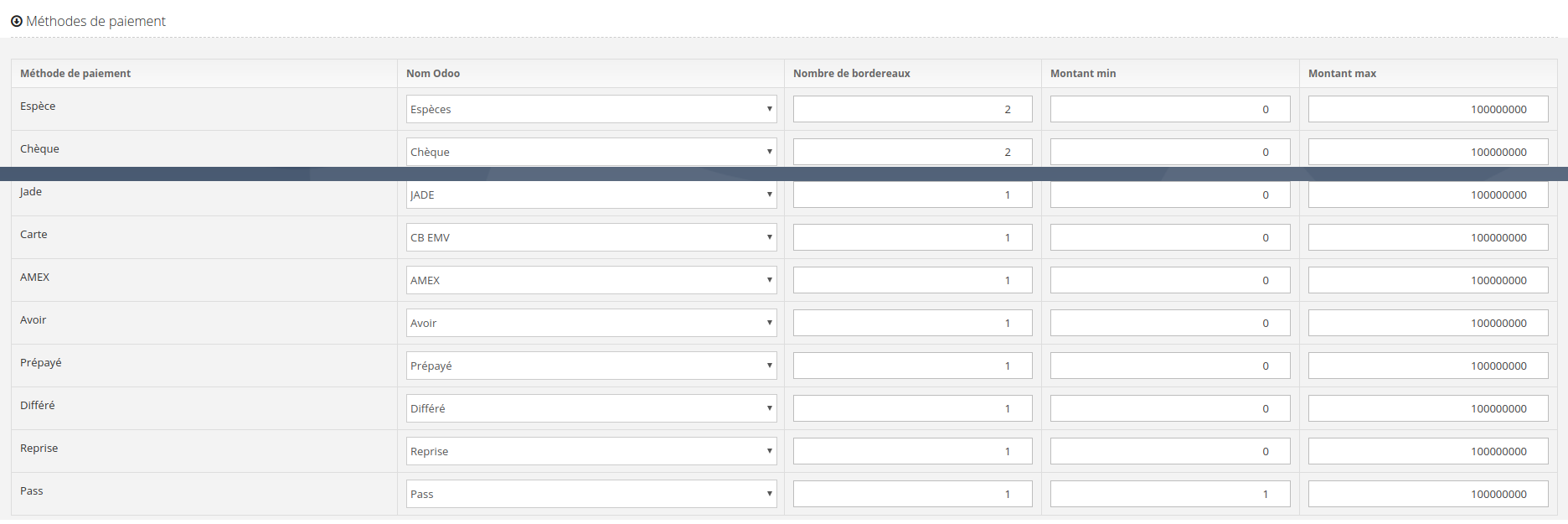Focus the Pass montant min field
The image size is (1568, 524).
pos(1169,494)
